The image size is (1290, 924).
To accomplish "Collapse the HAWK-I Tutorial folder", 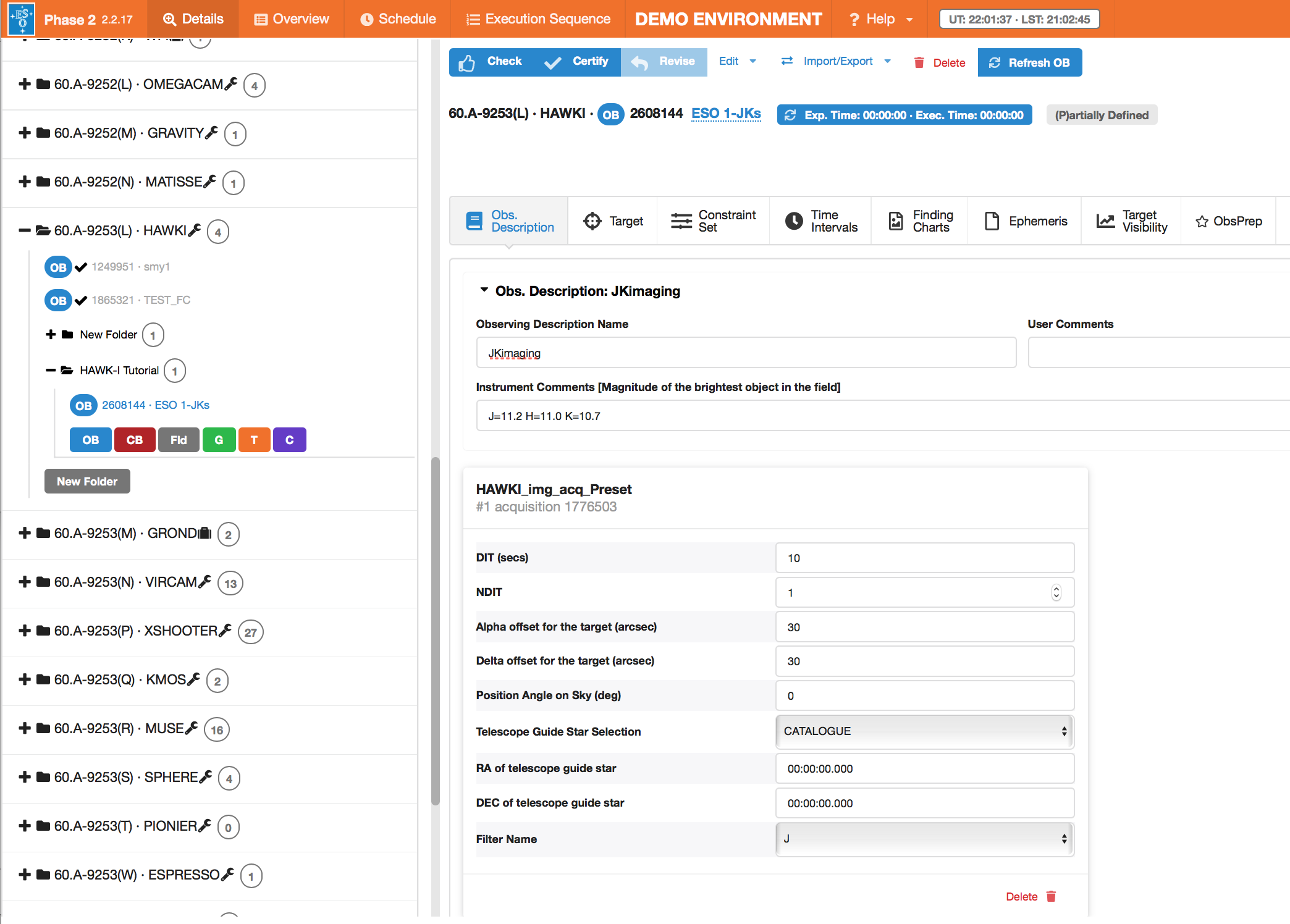I will click(x=51, y=371).
